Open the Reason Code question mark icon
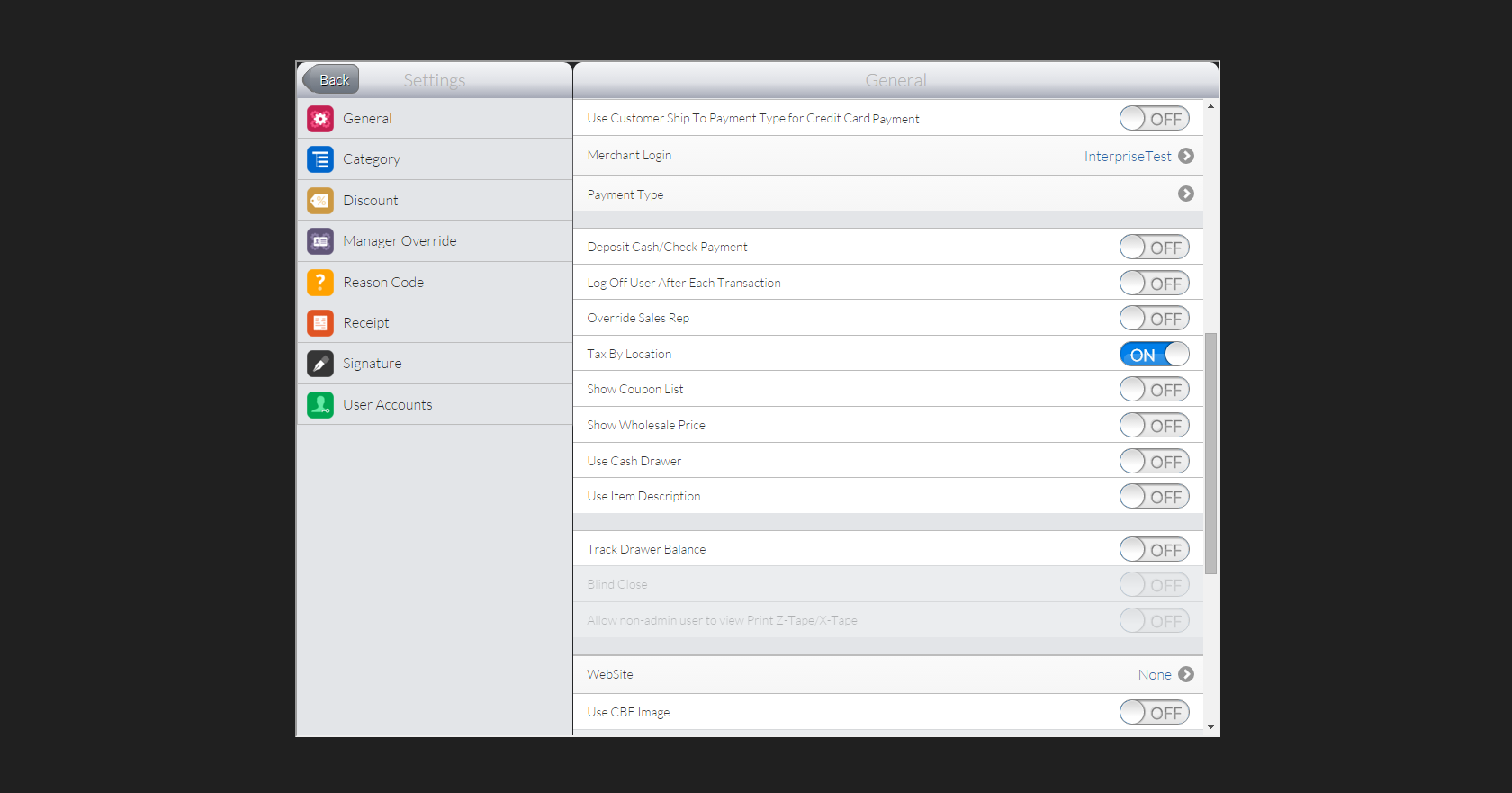1512x793 pixels. [x=320, y=283]
